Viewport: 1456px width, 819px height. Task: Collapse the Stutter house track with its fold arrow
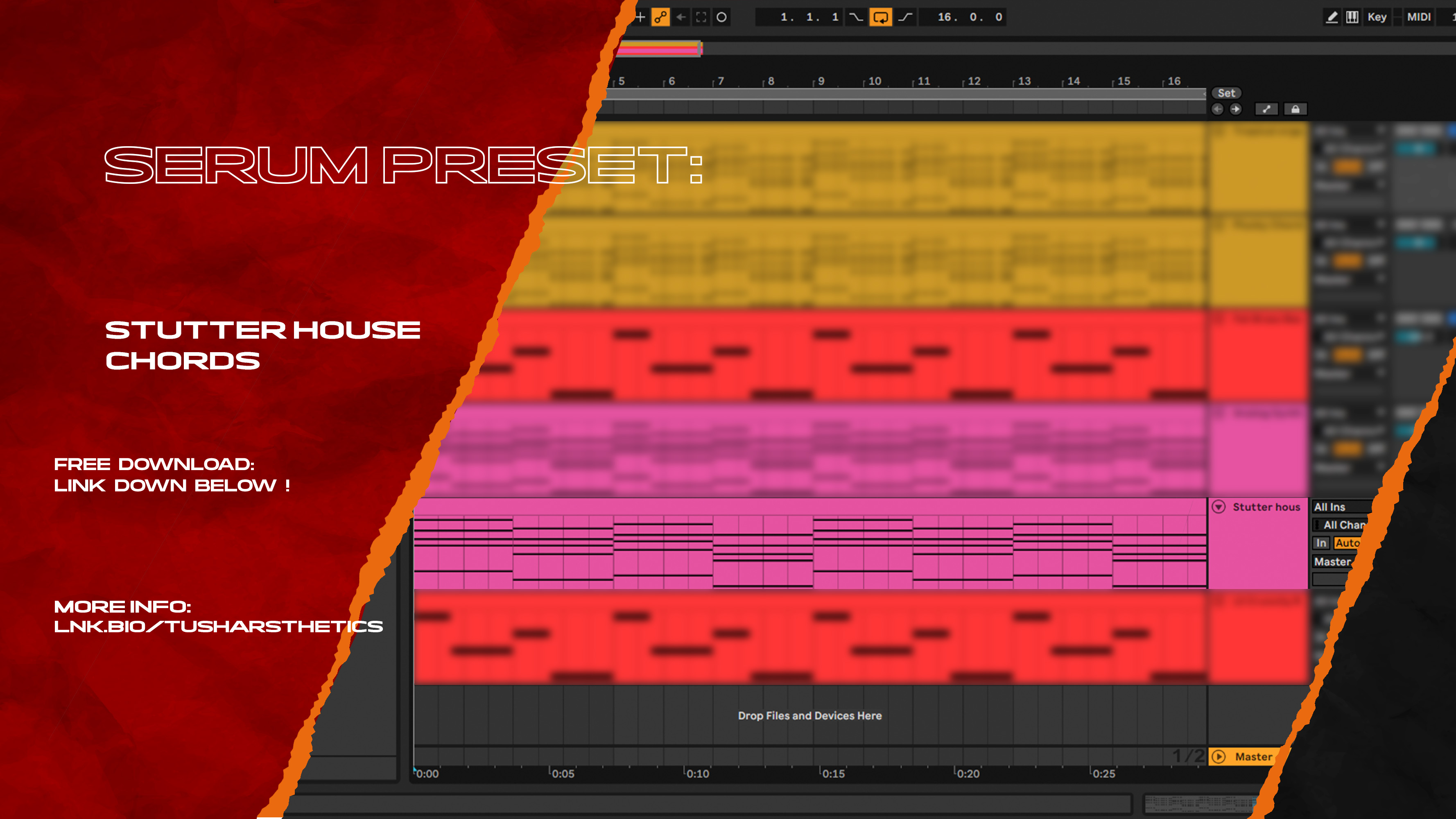point(1219,507)
